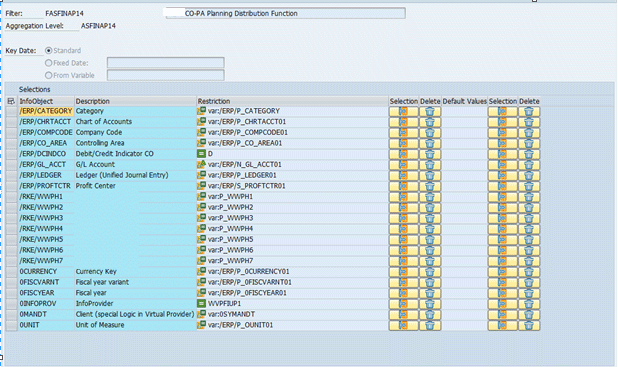Delete default values of 0FISCVARNT row
The width and height of the screenshot is (618, 367).
pyautogui.click(x=529, y=282)
